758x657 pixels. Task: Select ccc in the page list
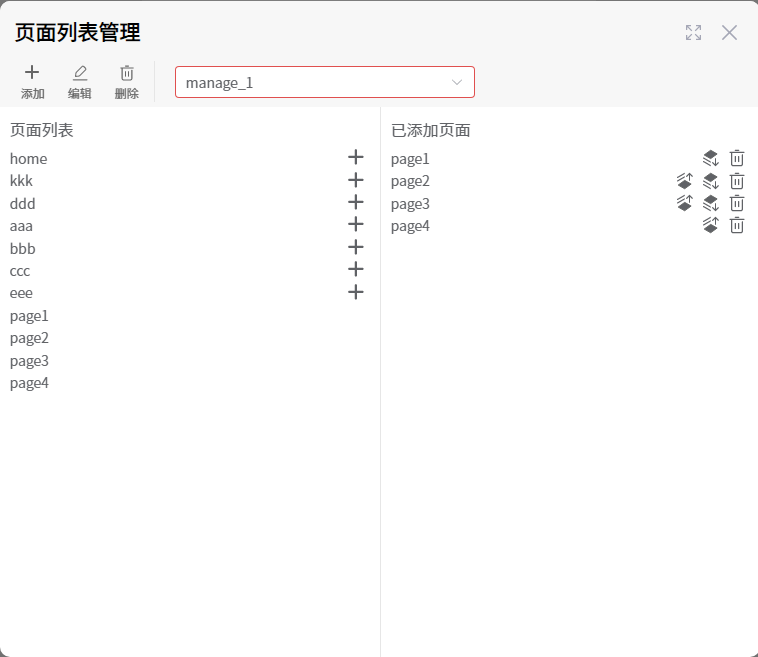tap(20, 271)
